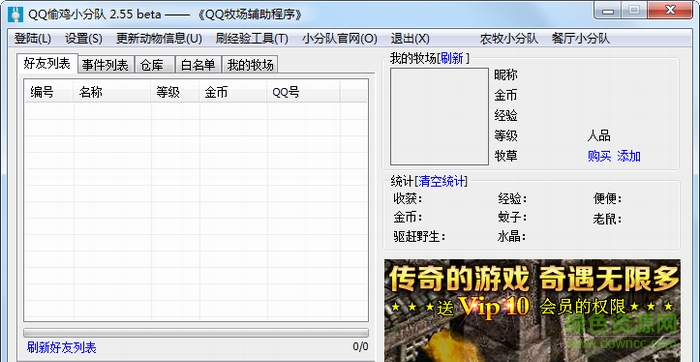Open the 登陆(L) menu

[x=33, y=39]
